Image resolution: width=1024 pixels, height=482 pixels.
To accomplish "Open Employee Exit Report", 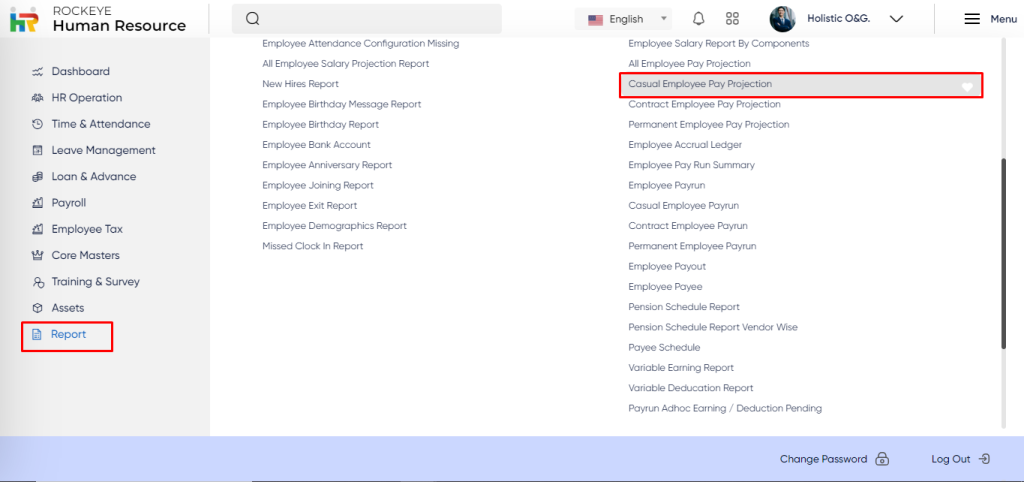I will 310,206.
